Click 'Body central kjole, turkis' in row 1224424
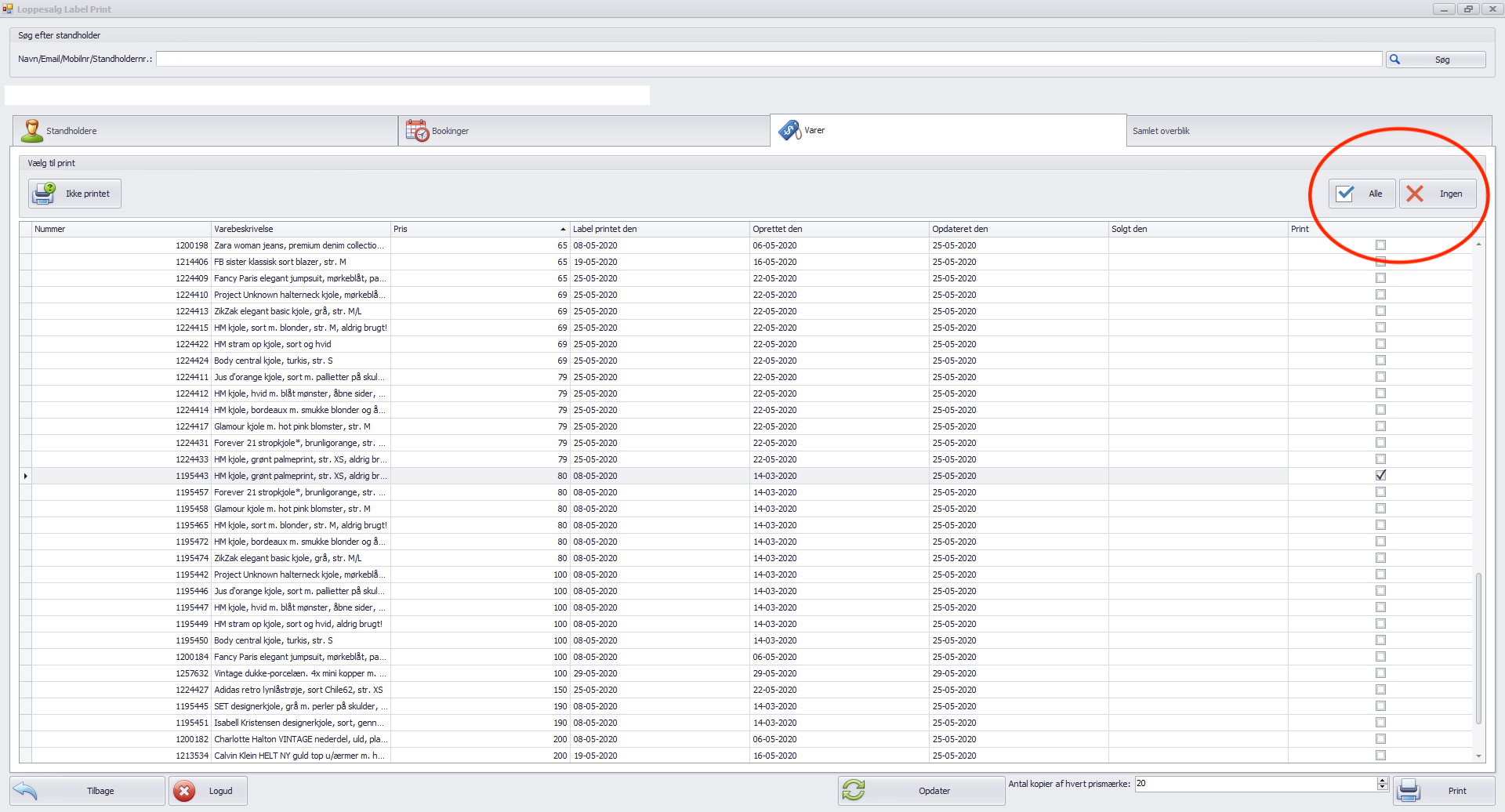The height and width of the screenshot is (812, 1505). coord(274,361)
